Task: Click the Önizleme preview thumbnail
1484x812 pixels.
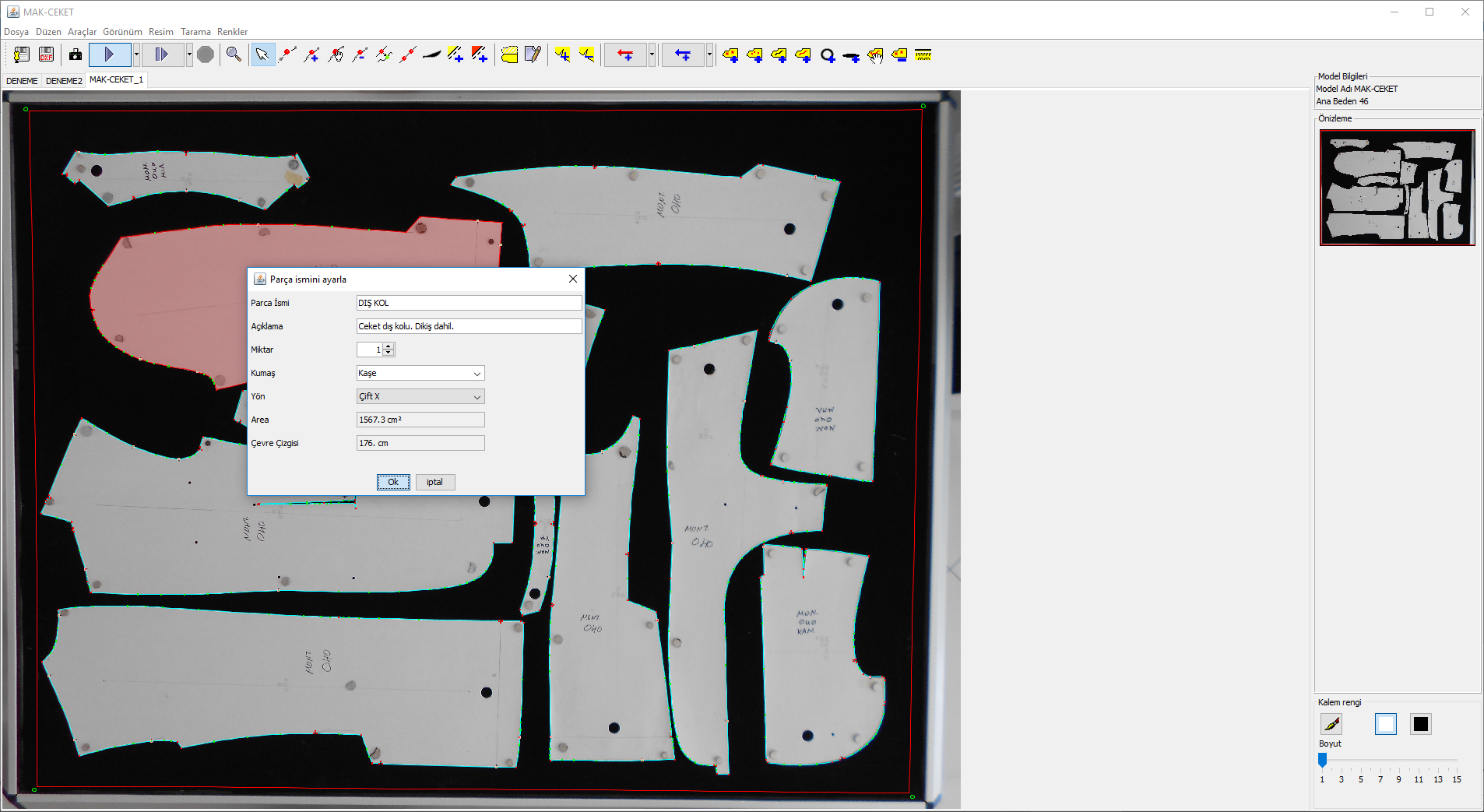Action: (x=1397, y=188)
